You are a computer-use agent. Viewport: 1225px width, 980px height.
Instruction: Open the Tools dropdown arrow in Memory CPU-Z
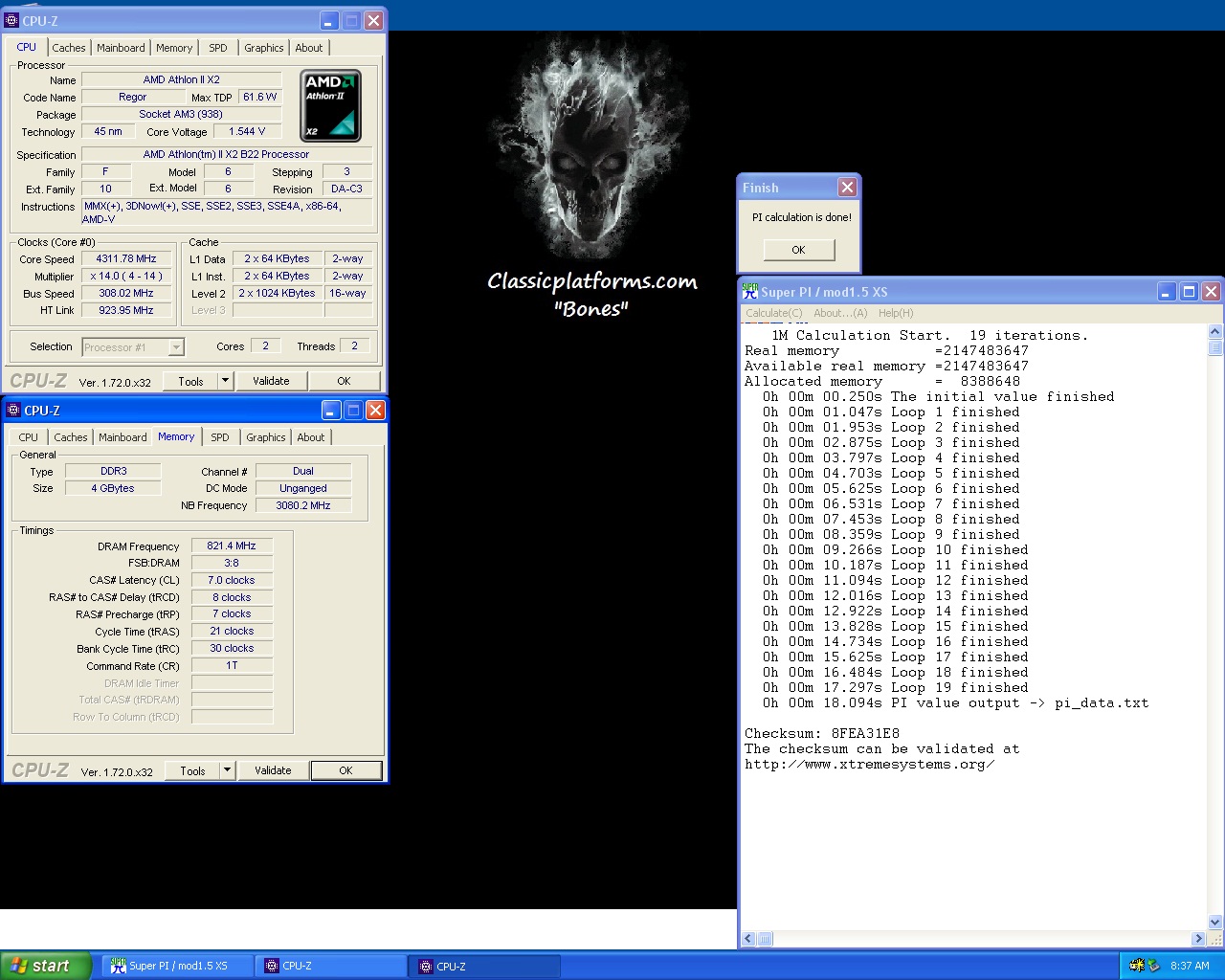228,770
